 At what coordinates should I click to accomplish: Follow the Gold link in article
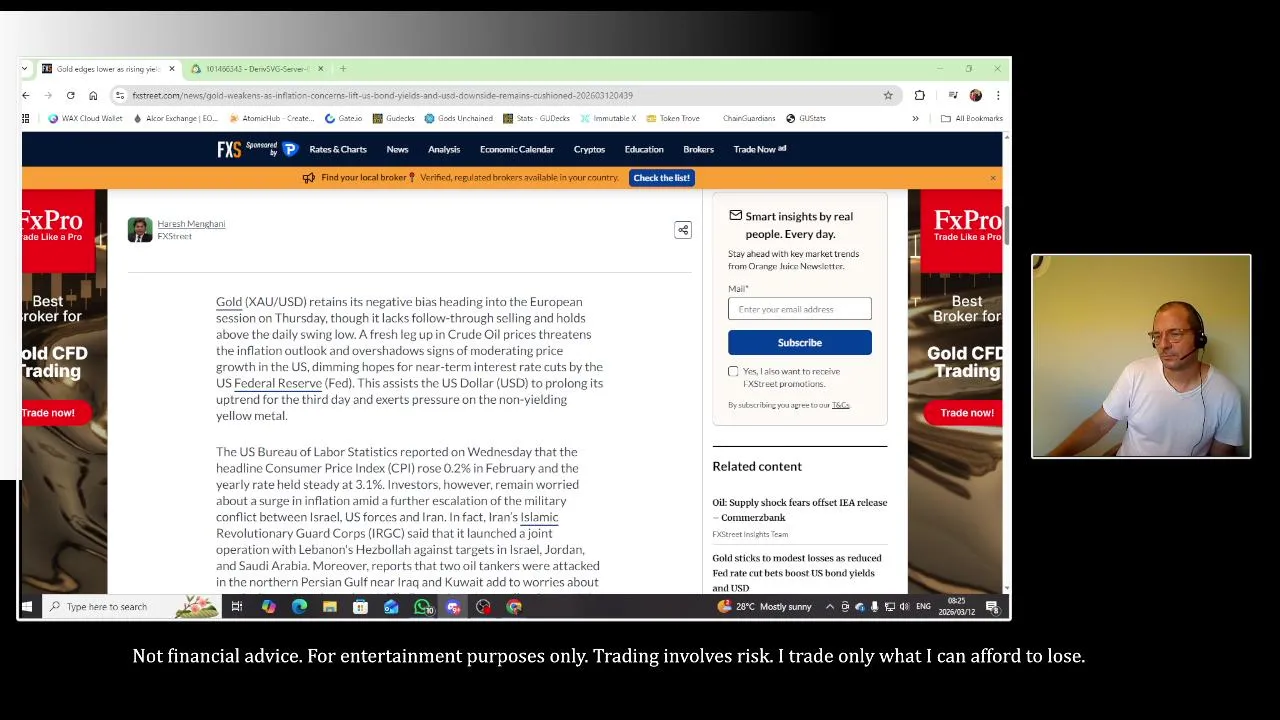coord(229,302)
